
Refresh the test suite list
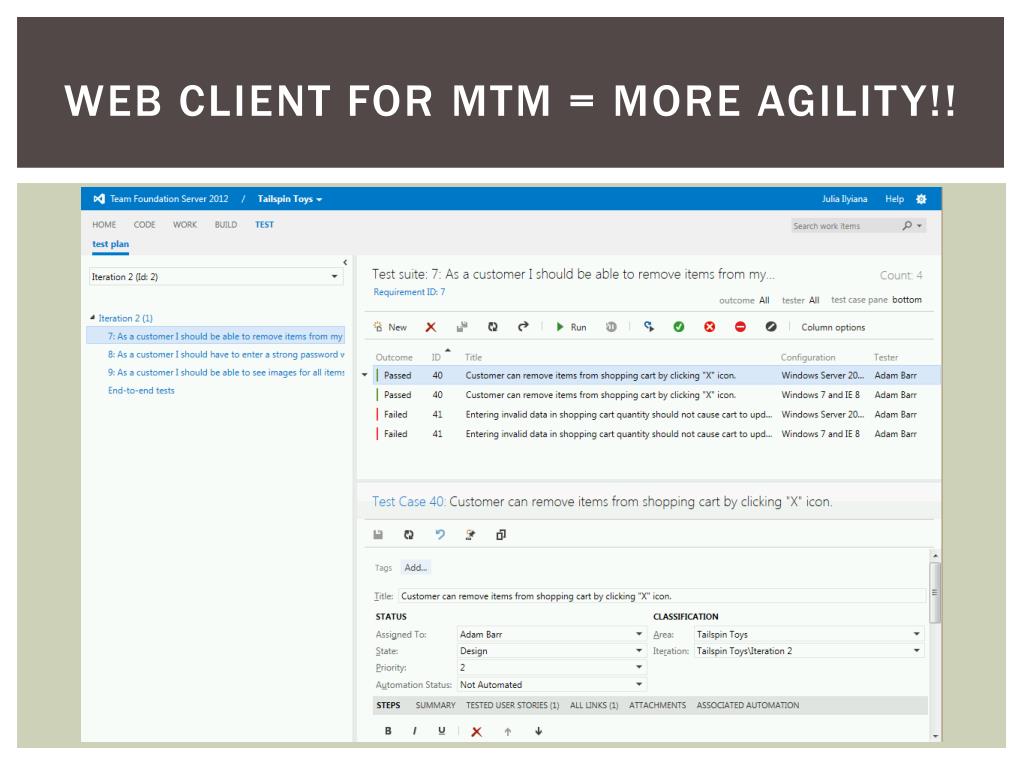coord(493,327)
